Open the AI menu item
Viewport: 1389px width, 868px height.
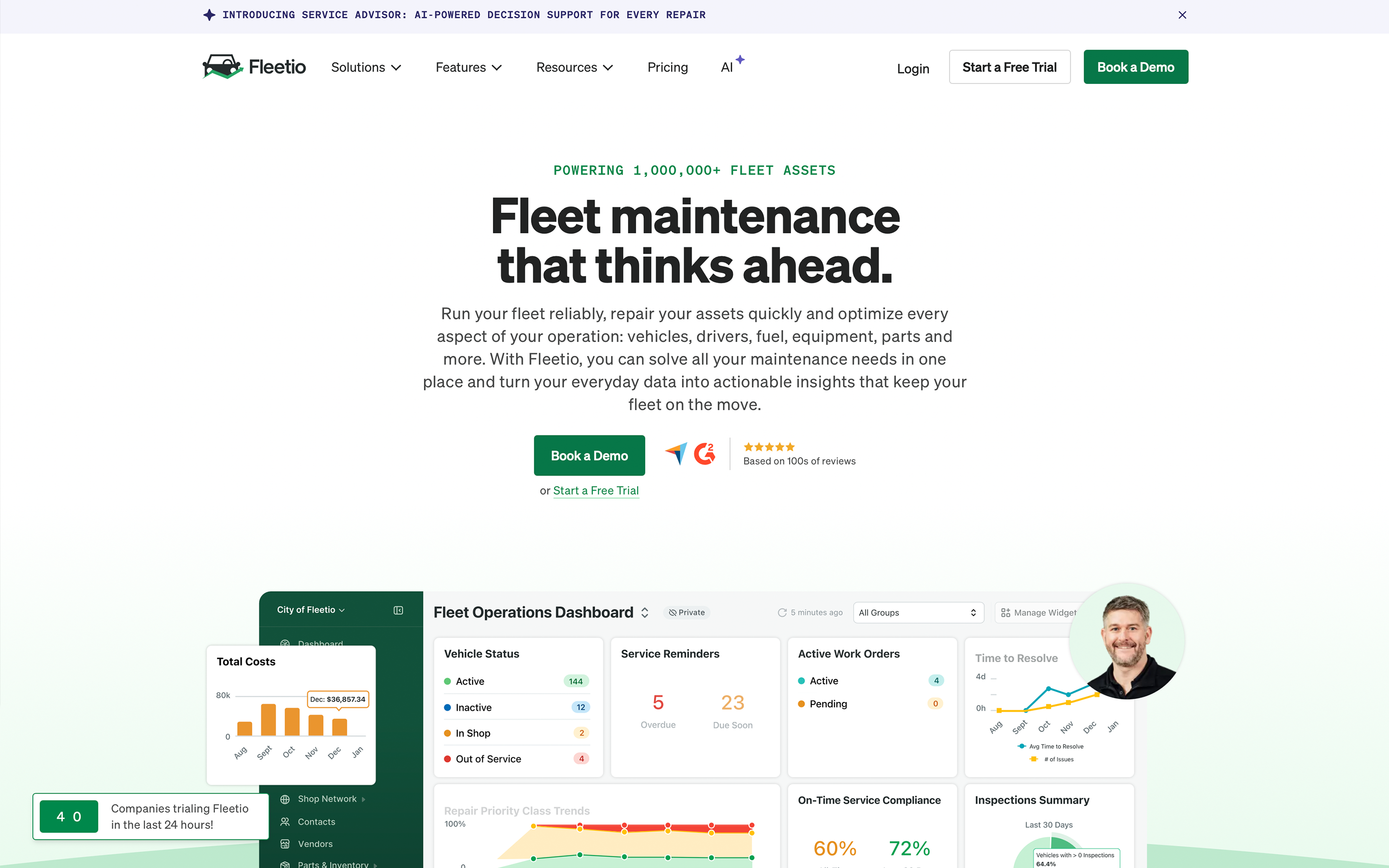(727, 67)
